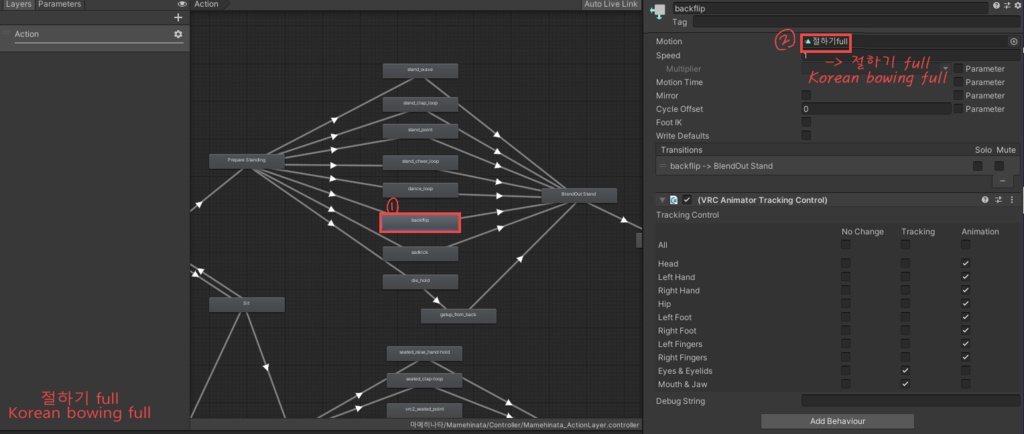
Task: Disable the VRC Animator Tracking Control checkbox
Action: (x=686, y=200)
